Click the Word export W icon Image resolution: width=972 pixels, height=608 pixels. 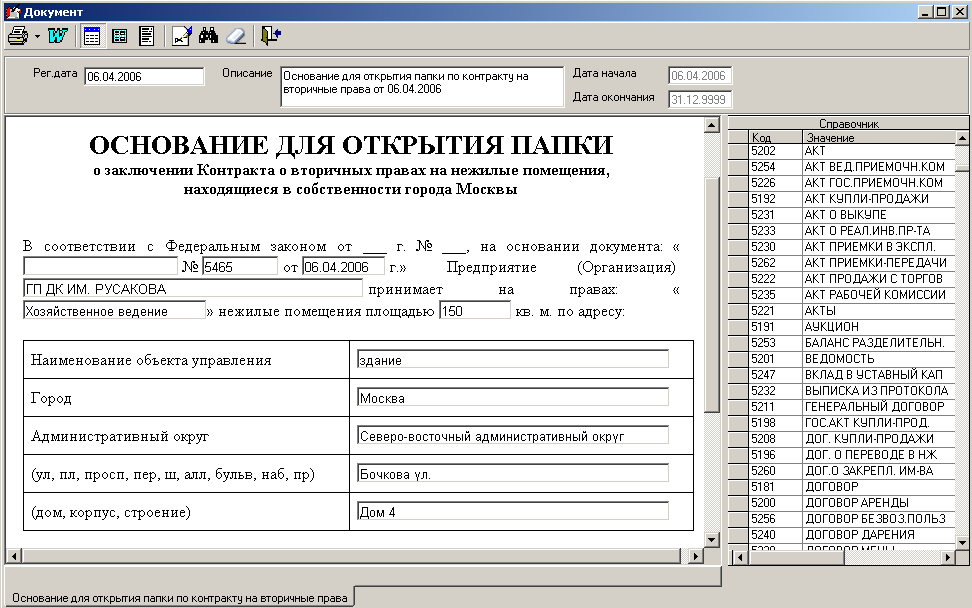point(58,36)
